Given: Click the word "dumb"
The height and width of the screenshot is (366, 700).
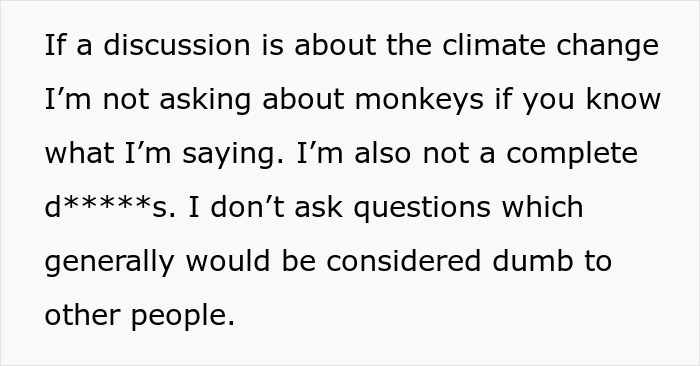Looking at the screenshot, I should (533, 261).
